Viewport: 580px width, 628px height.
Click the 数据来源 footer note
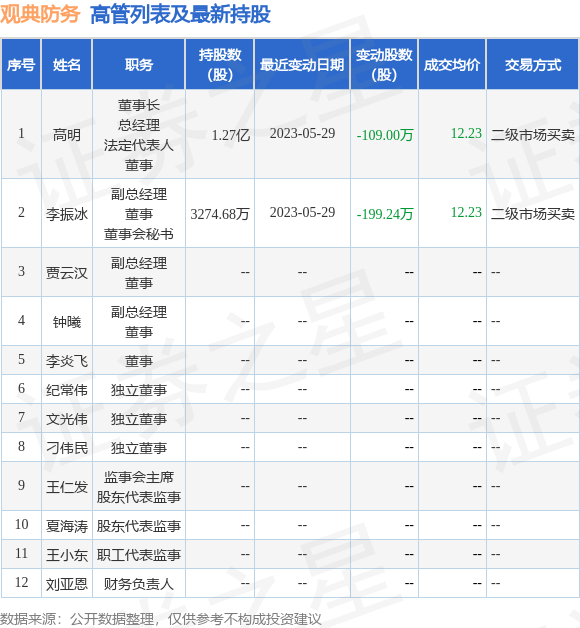pyautogui.click(x=160, y=619)
